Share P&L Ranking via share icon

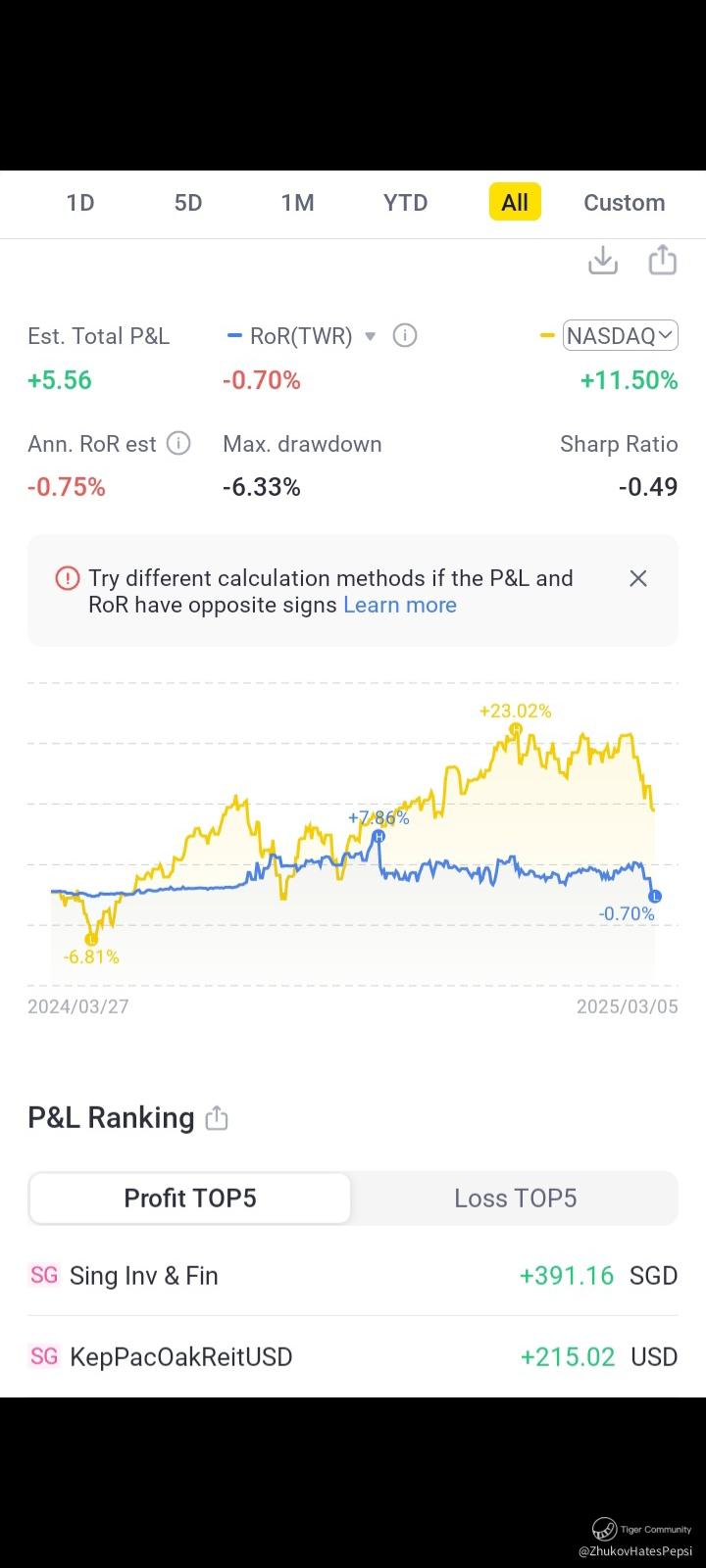[217, 1118]
